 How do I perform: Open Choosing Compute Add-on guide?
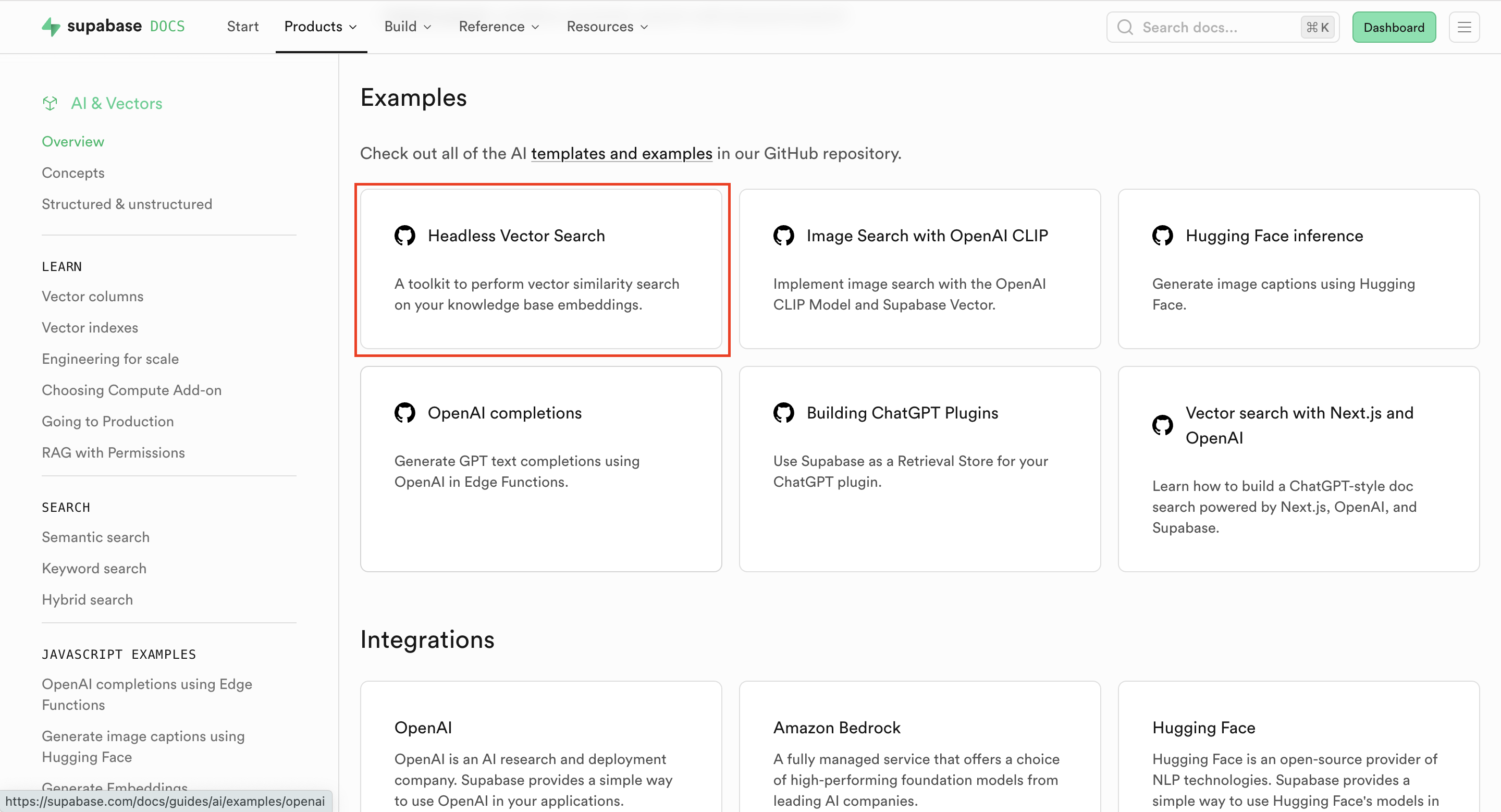(132, 390)
